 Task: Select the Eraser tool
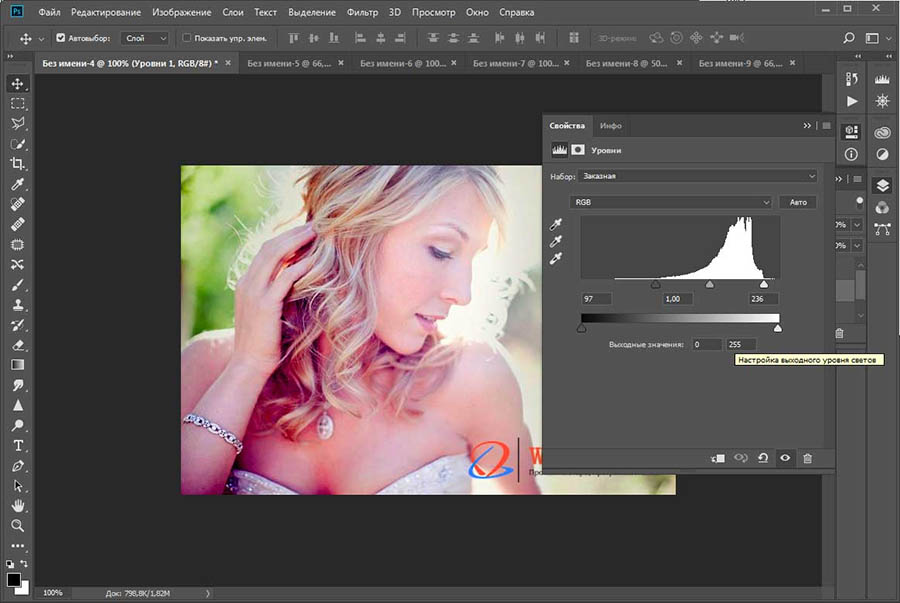click(x=18, y=345)
